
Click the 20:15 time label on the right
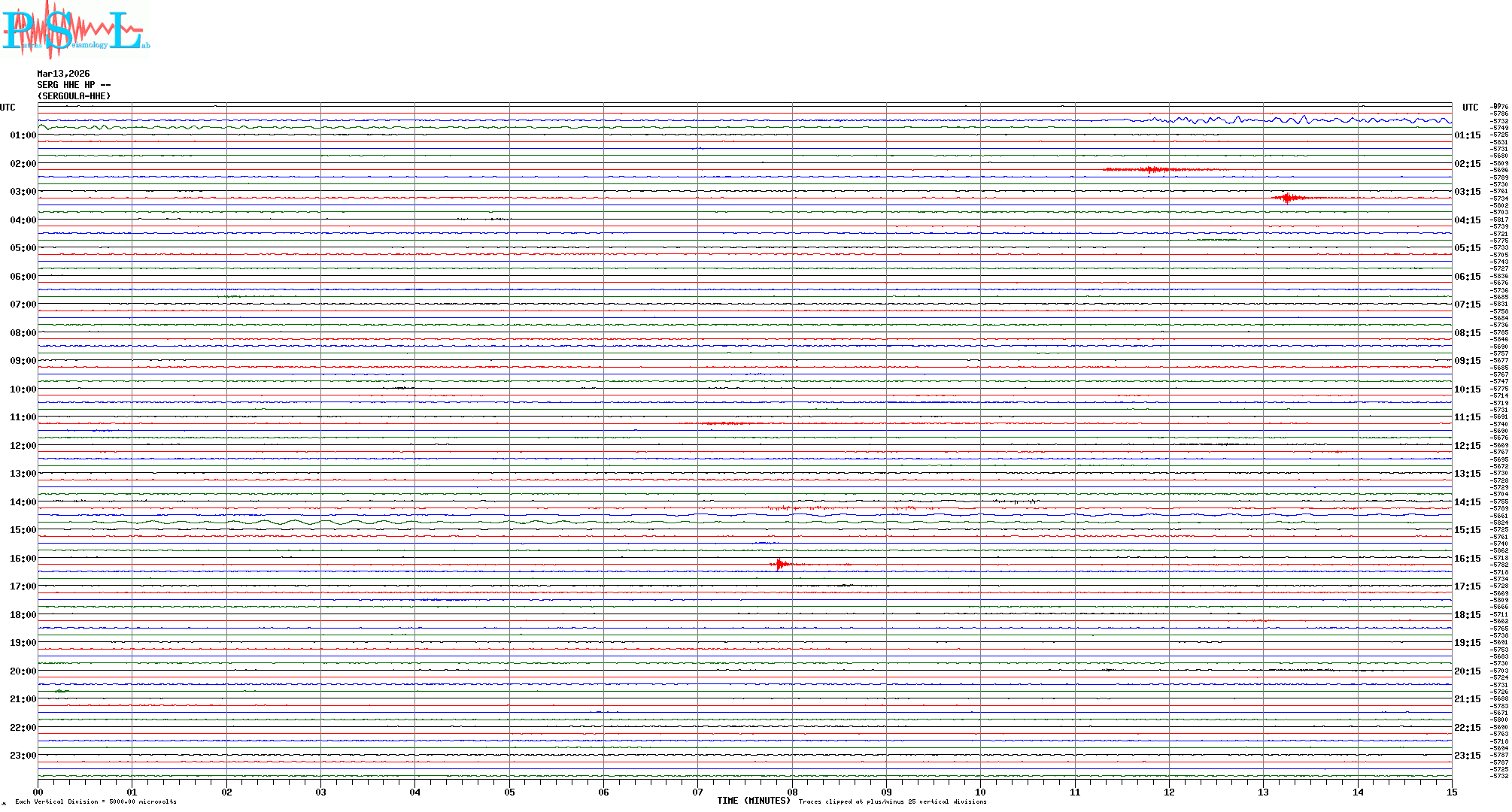[x=1467, y=671]
